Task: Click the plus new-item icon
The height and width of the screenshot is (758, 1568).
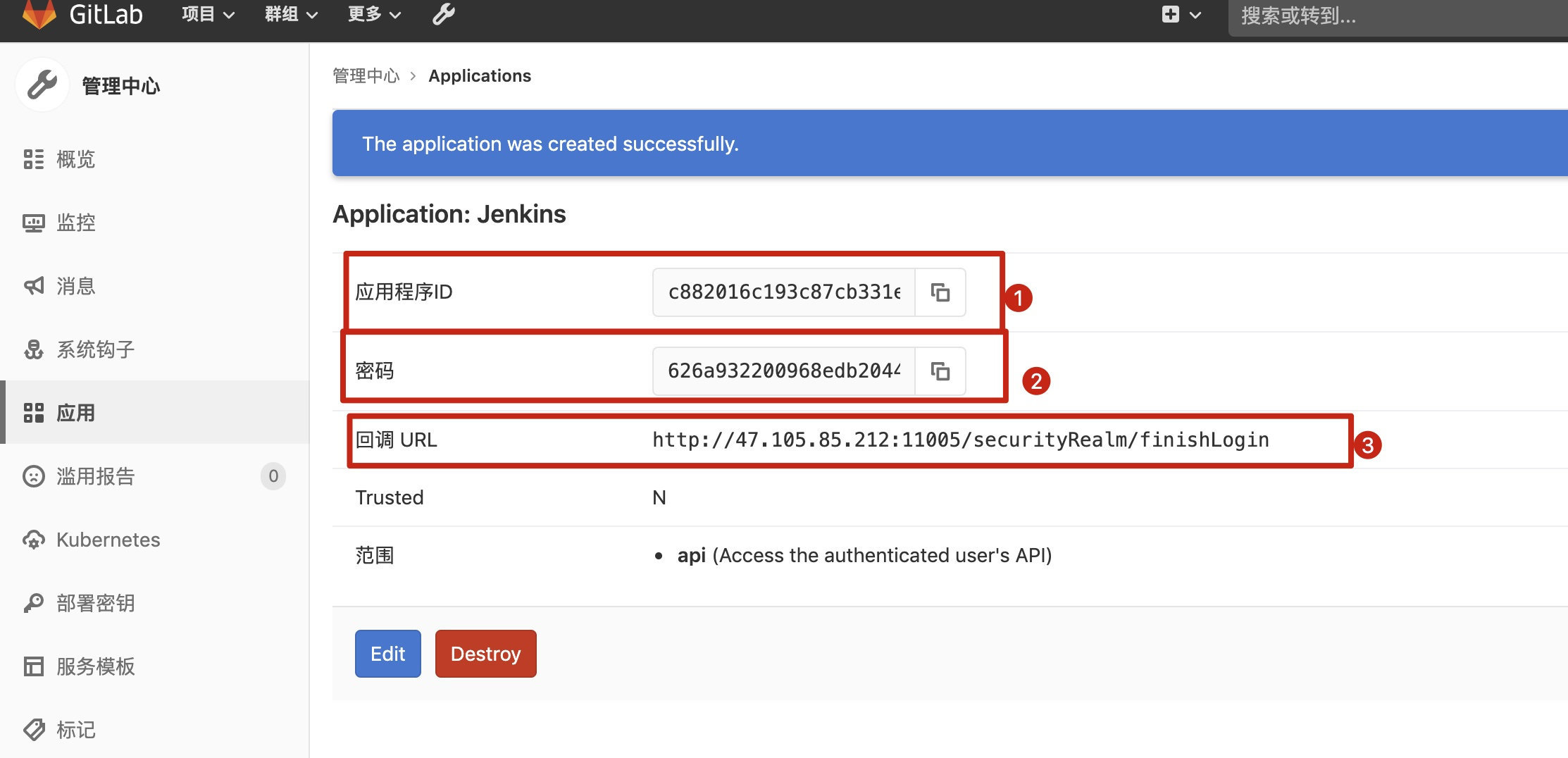Action: pos(1171,14)
